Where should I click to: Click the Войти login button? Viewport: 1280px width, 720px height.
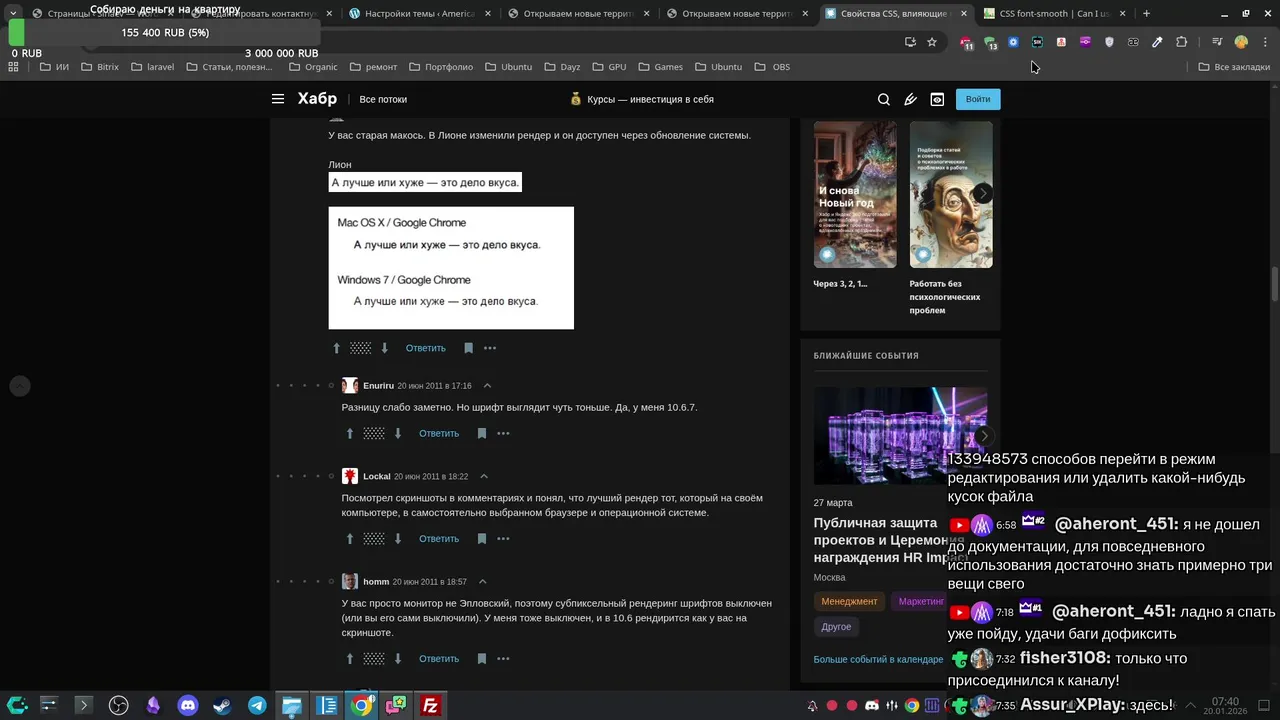click(978, 99)
